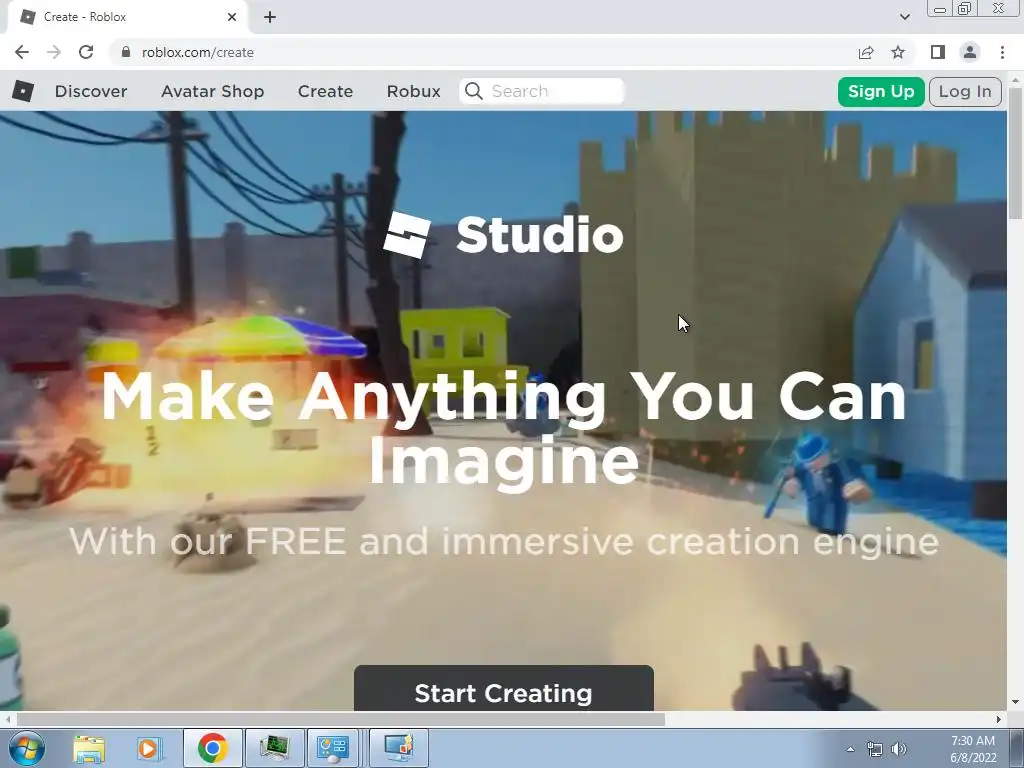Viewport: 1024px width, 768px height.
Task: Open the green monitor app in taskbar
Action: click(274, 748)
